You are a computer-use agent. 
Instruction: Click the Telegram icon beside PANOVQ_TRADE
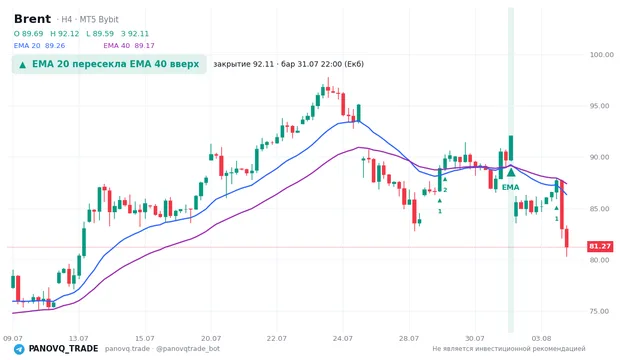tap(19, 349)
